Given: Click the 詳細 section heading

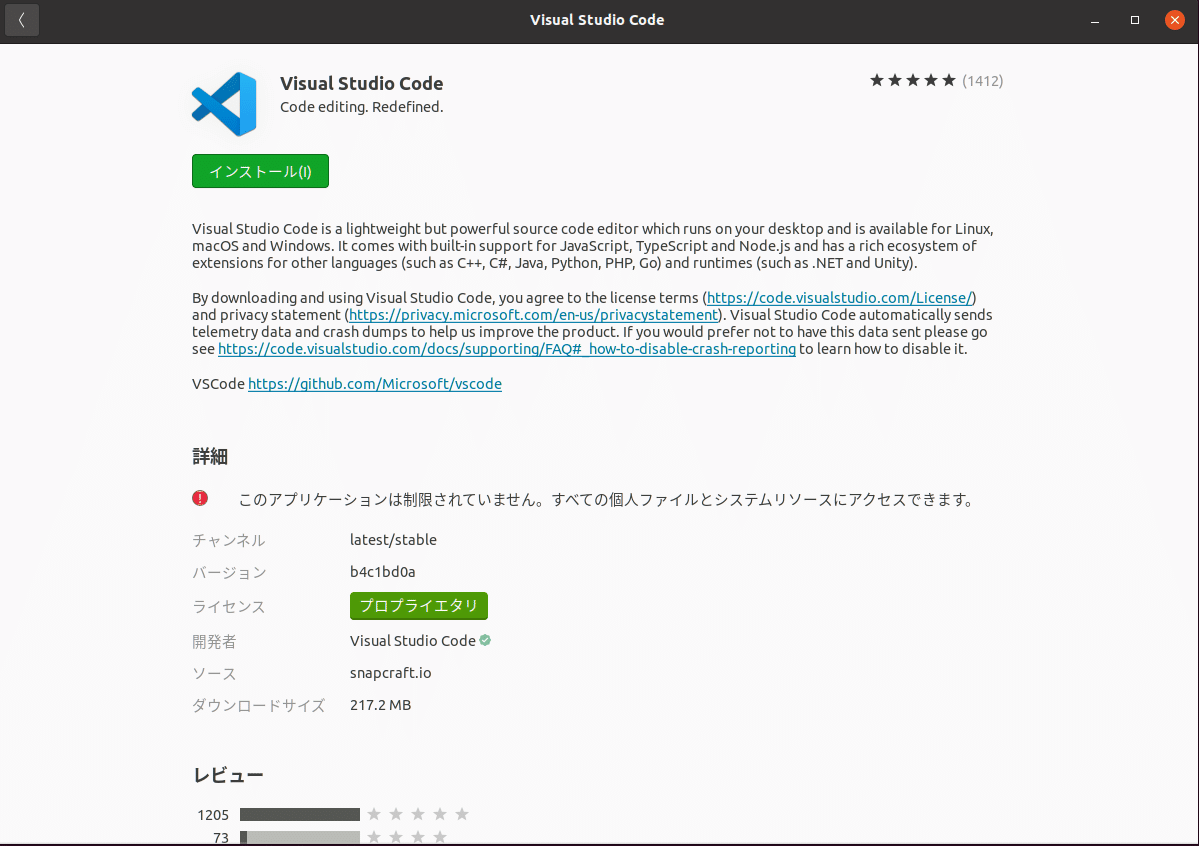Looking at the screenshot, I should pos(210,457).
